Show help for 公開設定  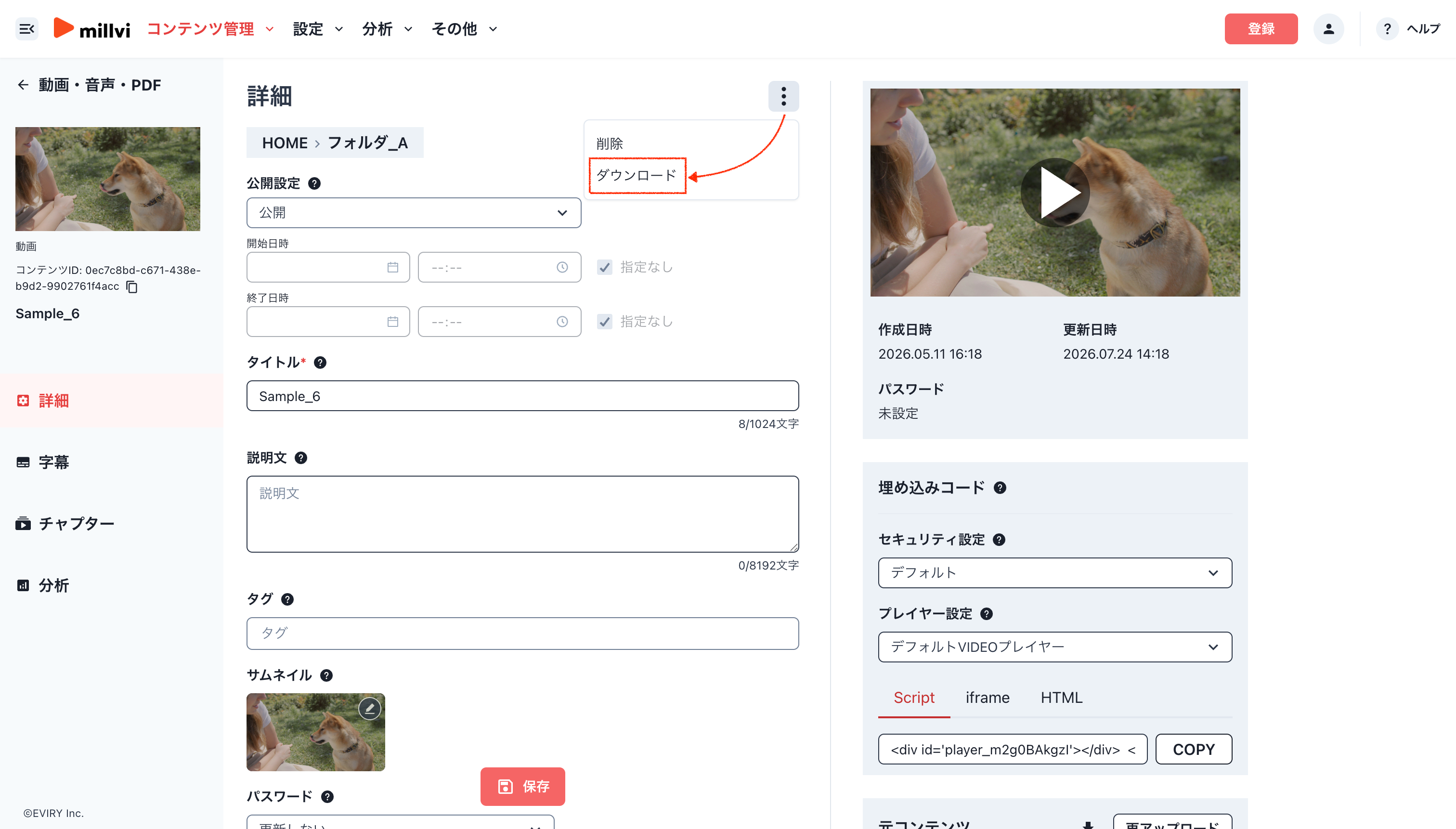pyautogui.click(x=314, y=183)
